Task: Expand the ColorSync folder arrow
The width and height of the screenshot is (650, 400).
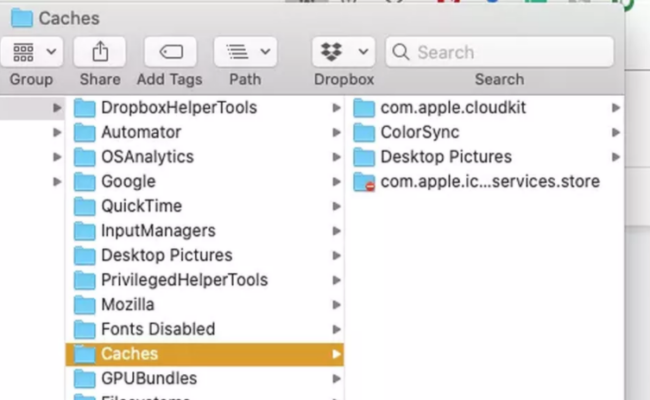Action: pos(616,132)
